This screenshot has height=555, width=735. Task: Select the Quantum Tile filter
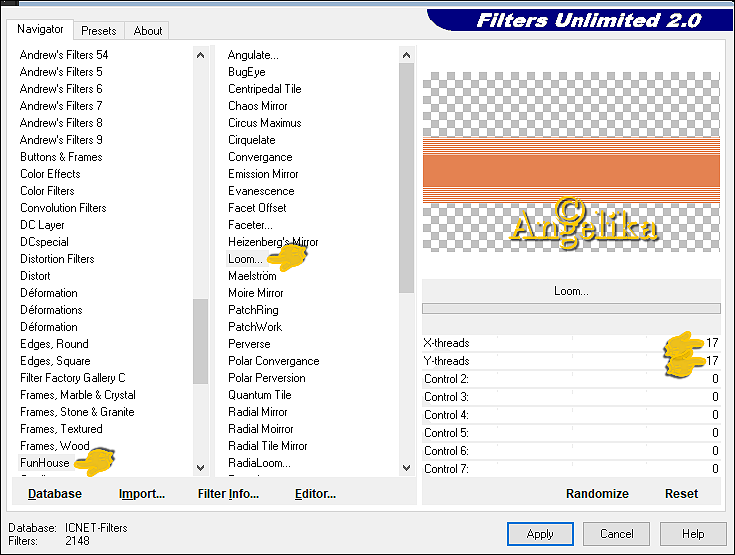coord(260,395)
